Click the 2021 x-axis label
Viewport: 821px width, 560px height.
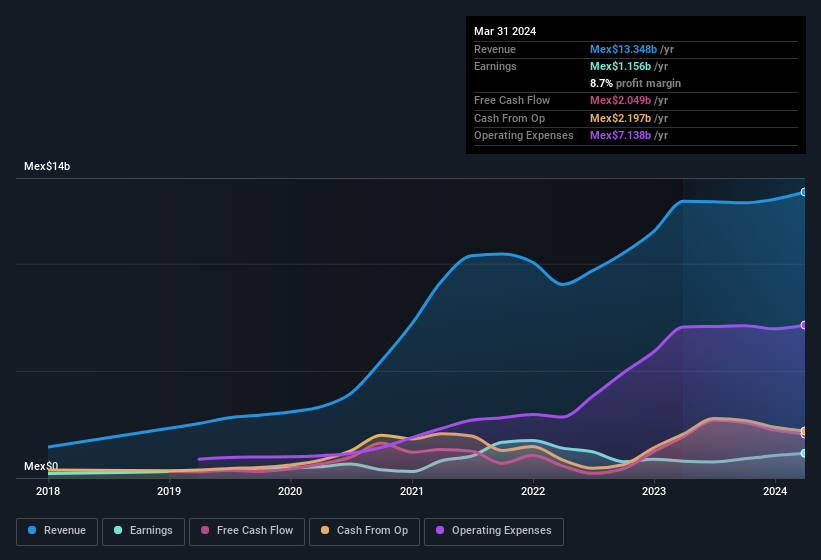pos(412,491)
